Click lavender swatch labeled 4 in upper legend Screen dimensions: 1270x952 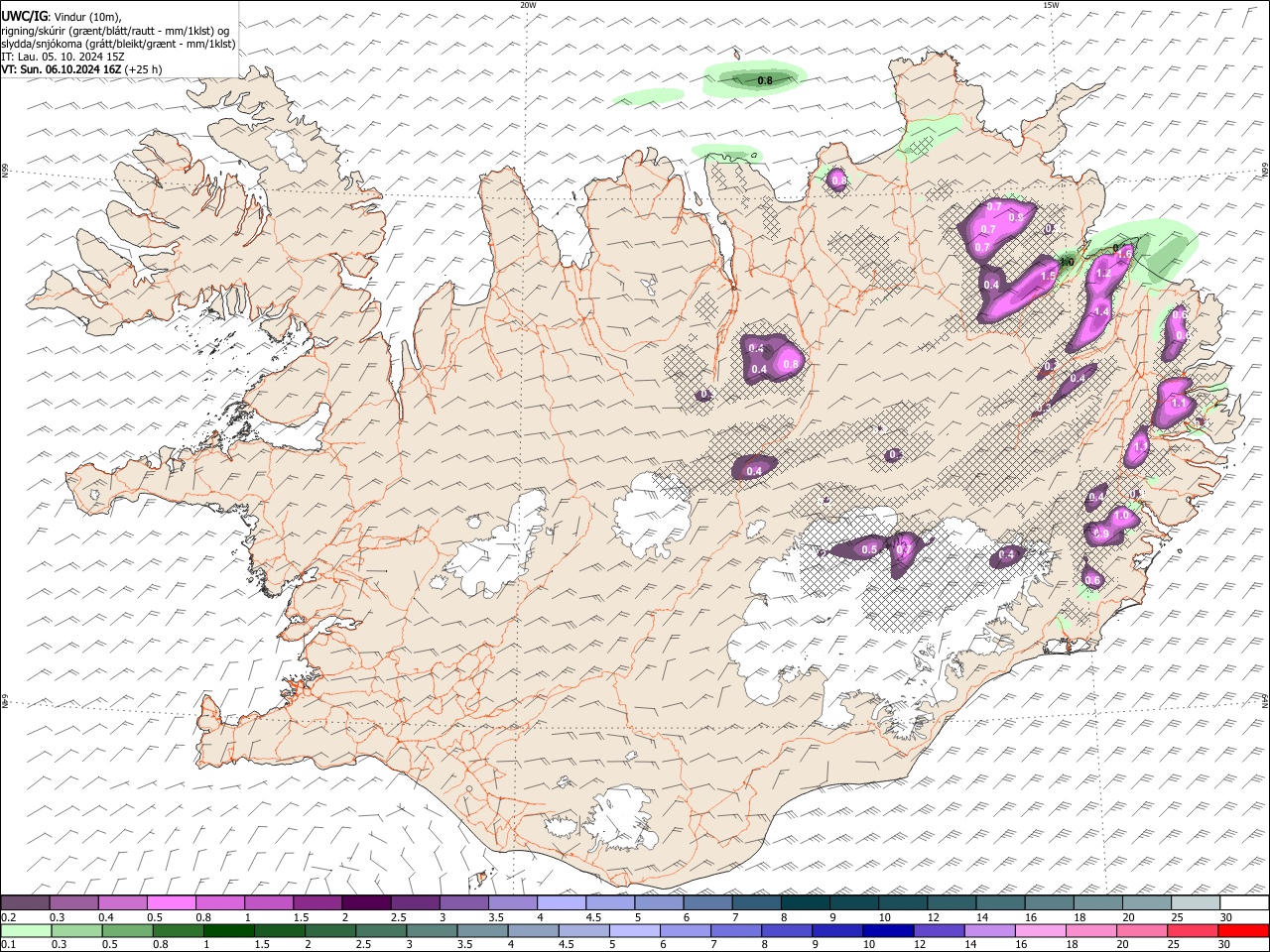pos(562,903)
